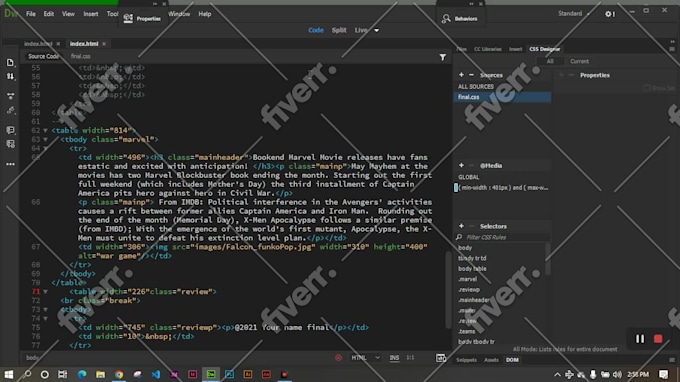Collapse code at line 62 table tag

(46, 131)
